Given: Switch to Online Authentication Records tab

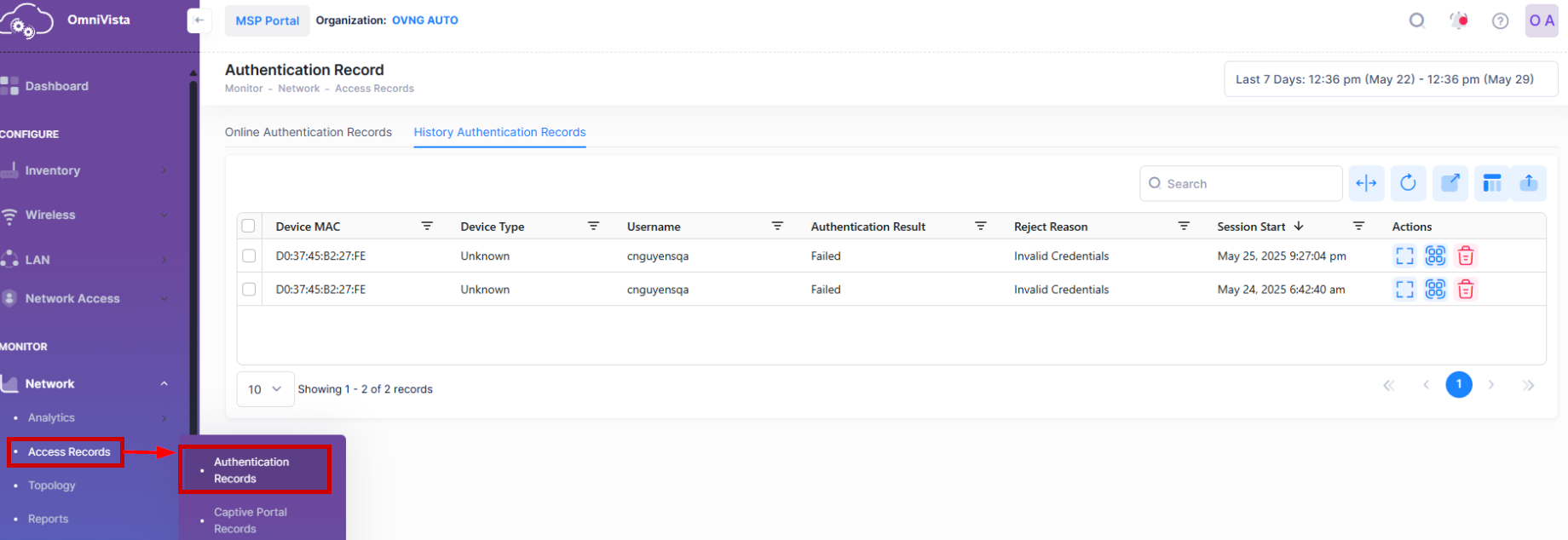Looking at the screenshot, I should (308, 132).
